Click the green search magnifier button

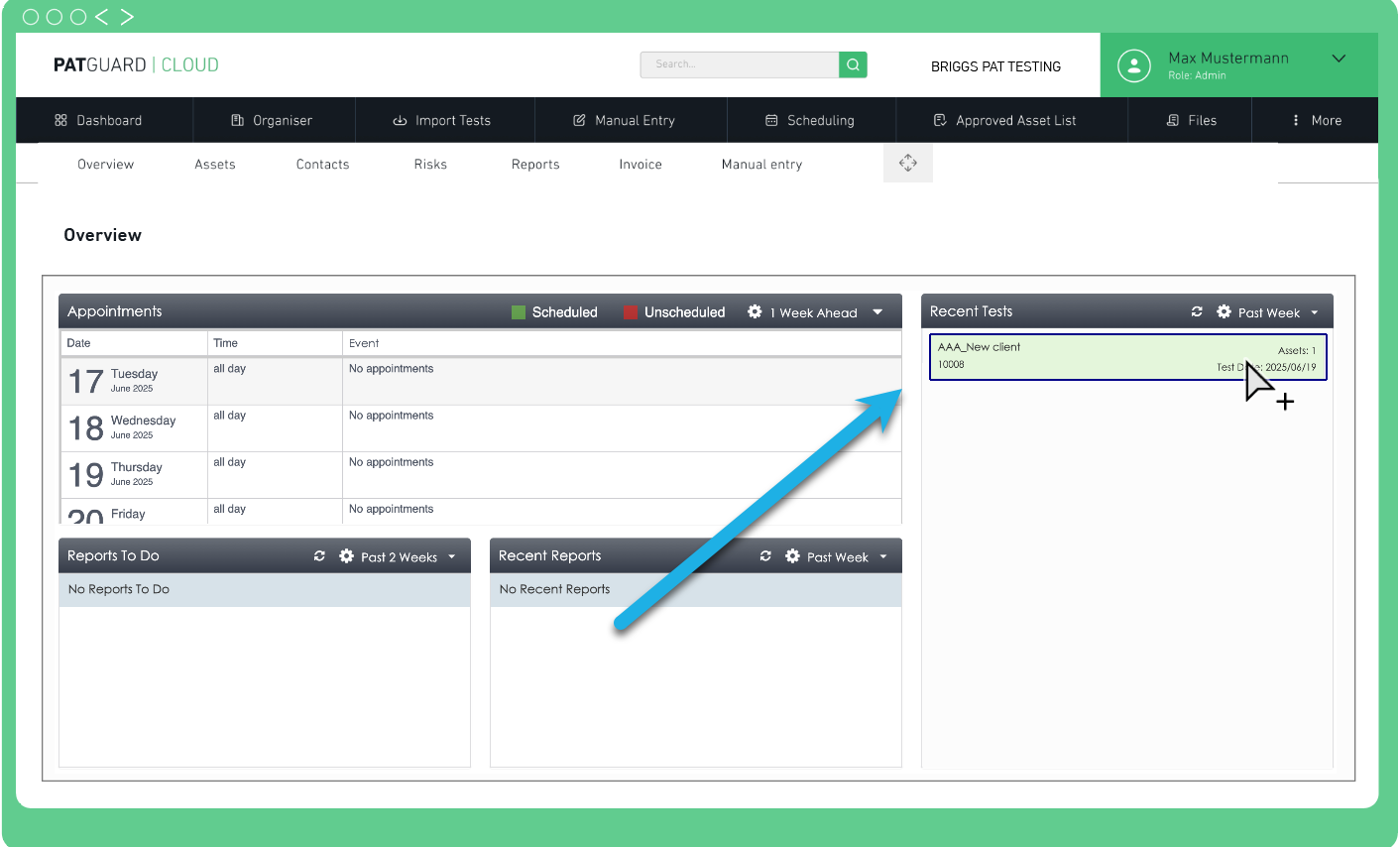(x=853, y=64)
